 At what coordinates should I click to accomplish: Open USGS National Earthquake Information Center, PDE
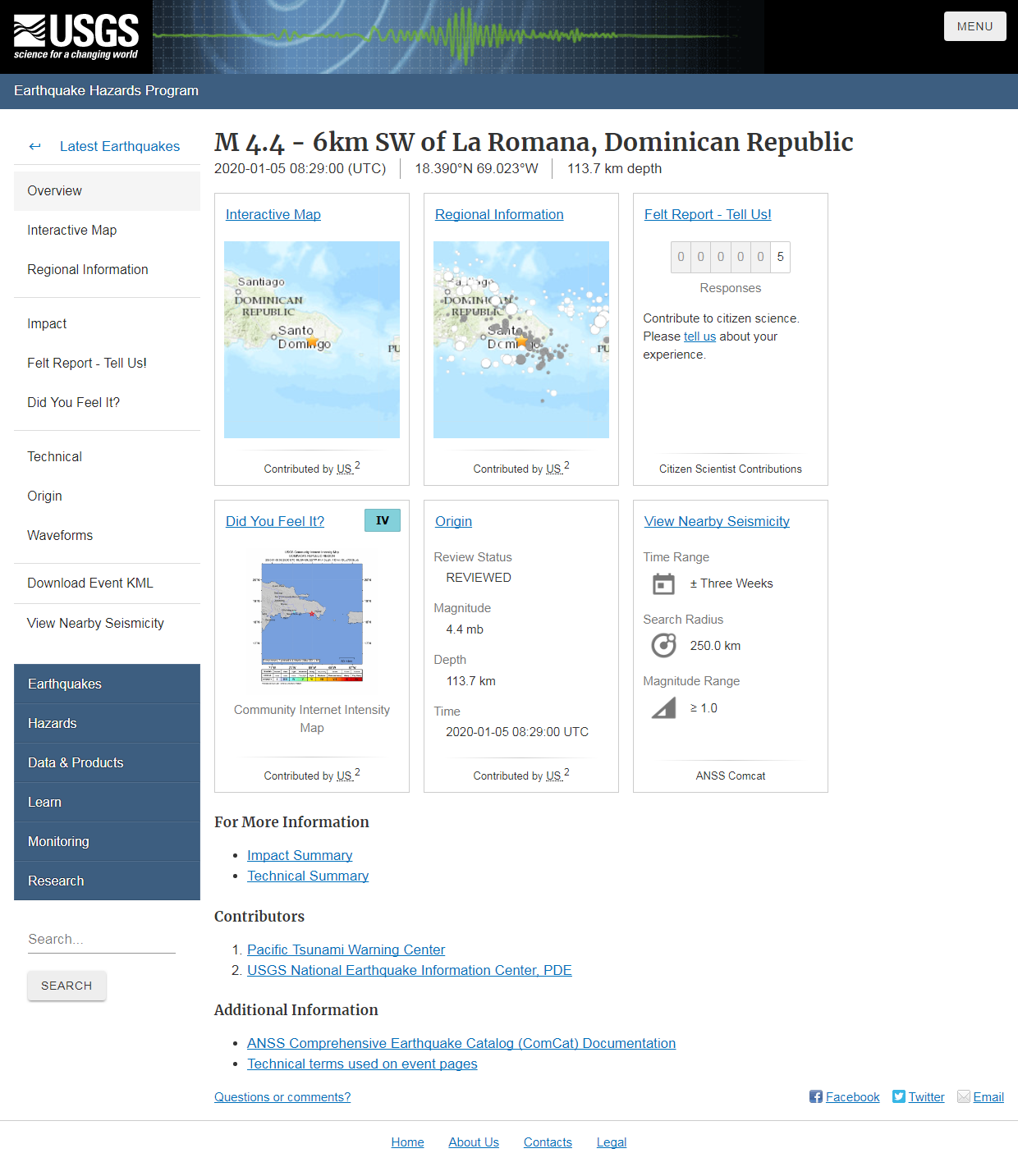(x=409, y=970)
